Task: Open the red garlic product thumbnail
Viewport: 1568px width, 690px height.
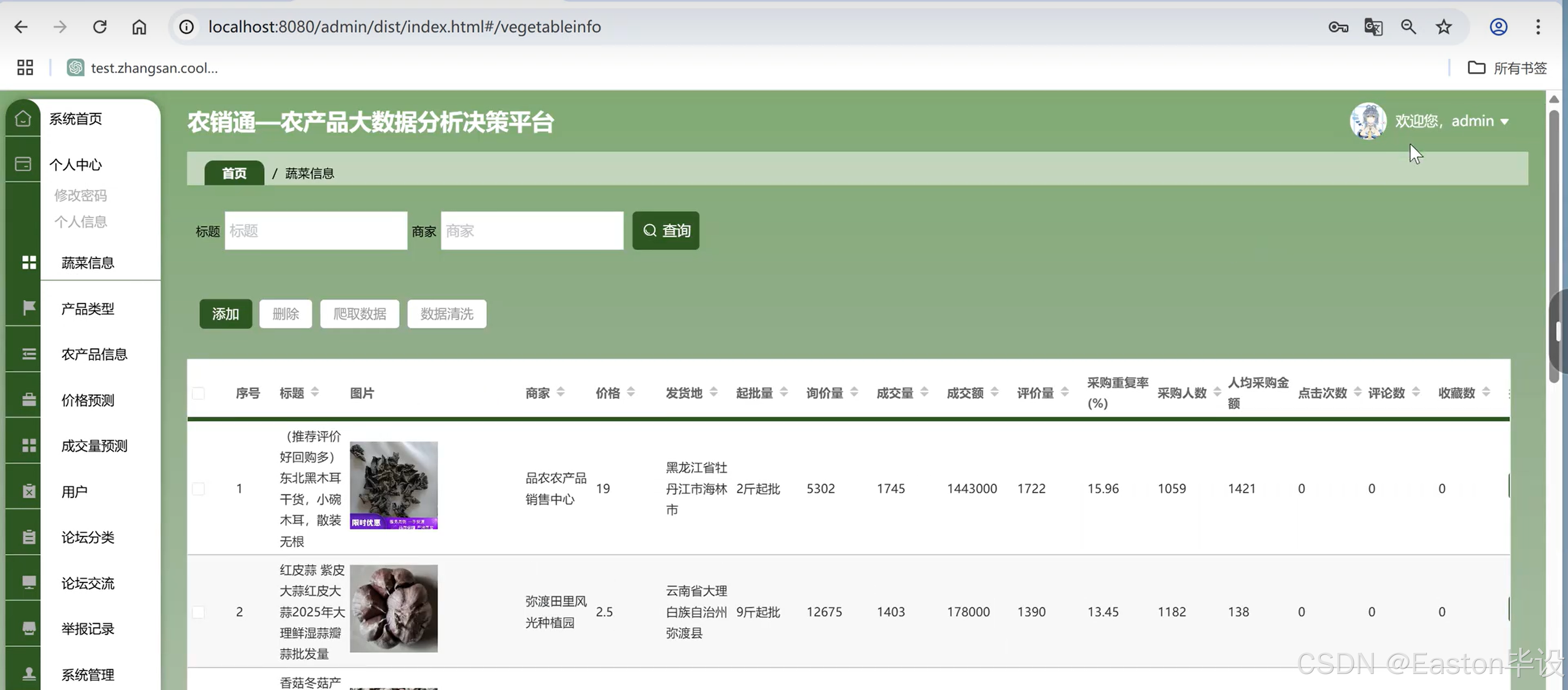Action: [x=394, y=609]
